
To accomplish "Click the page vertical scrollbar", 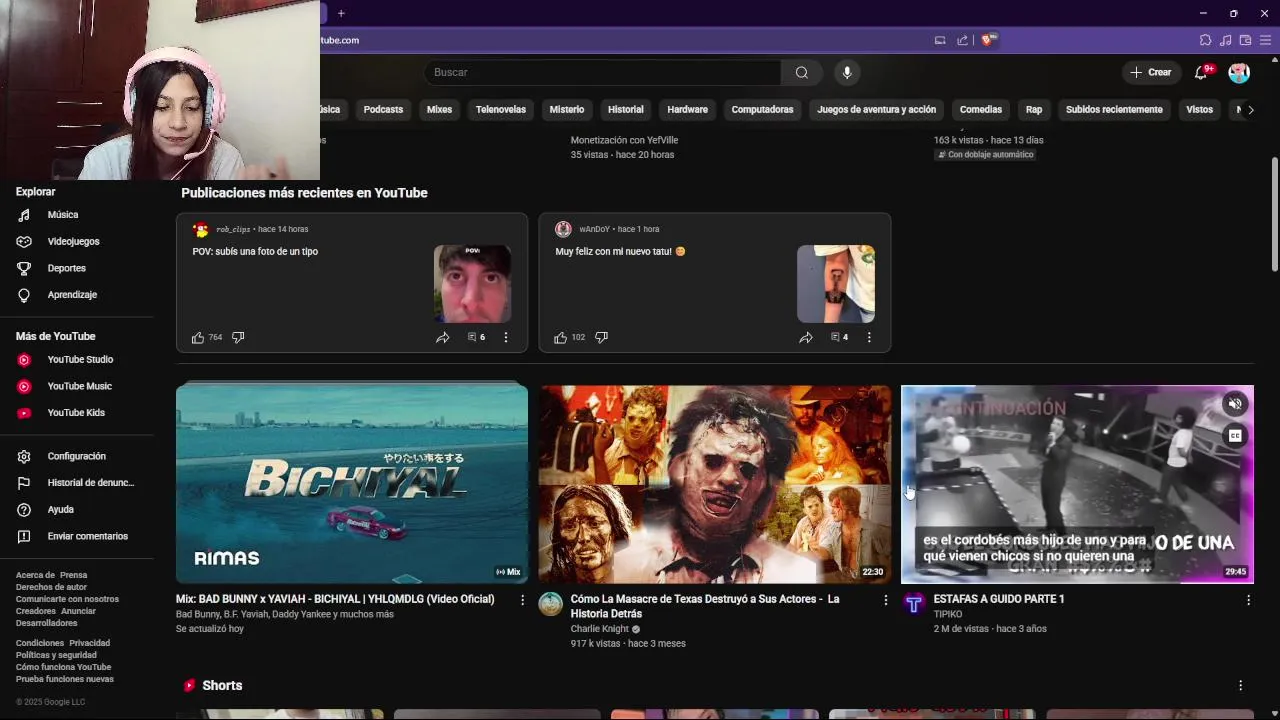I will 1274,215.
